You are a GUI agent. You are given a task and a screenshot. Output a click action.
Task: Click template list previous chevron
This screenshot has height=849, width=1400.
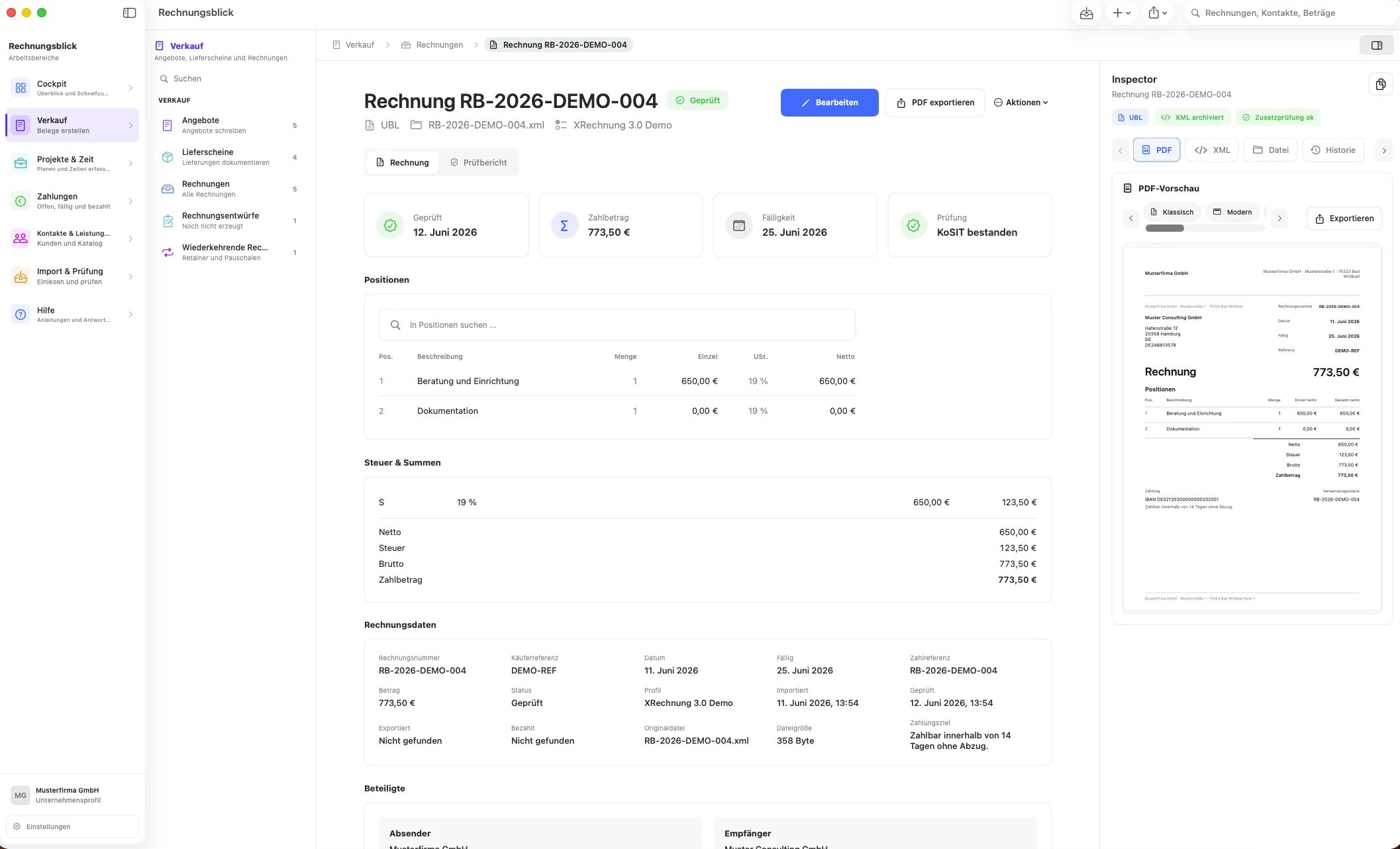(1130, 219)
